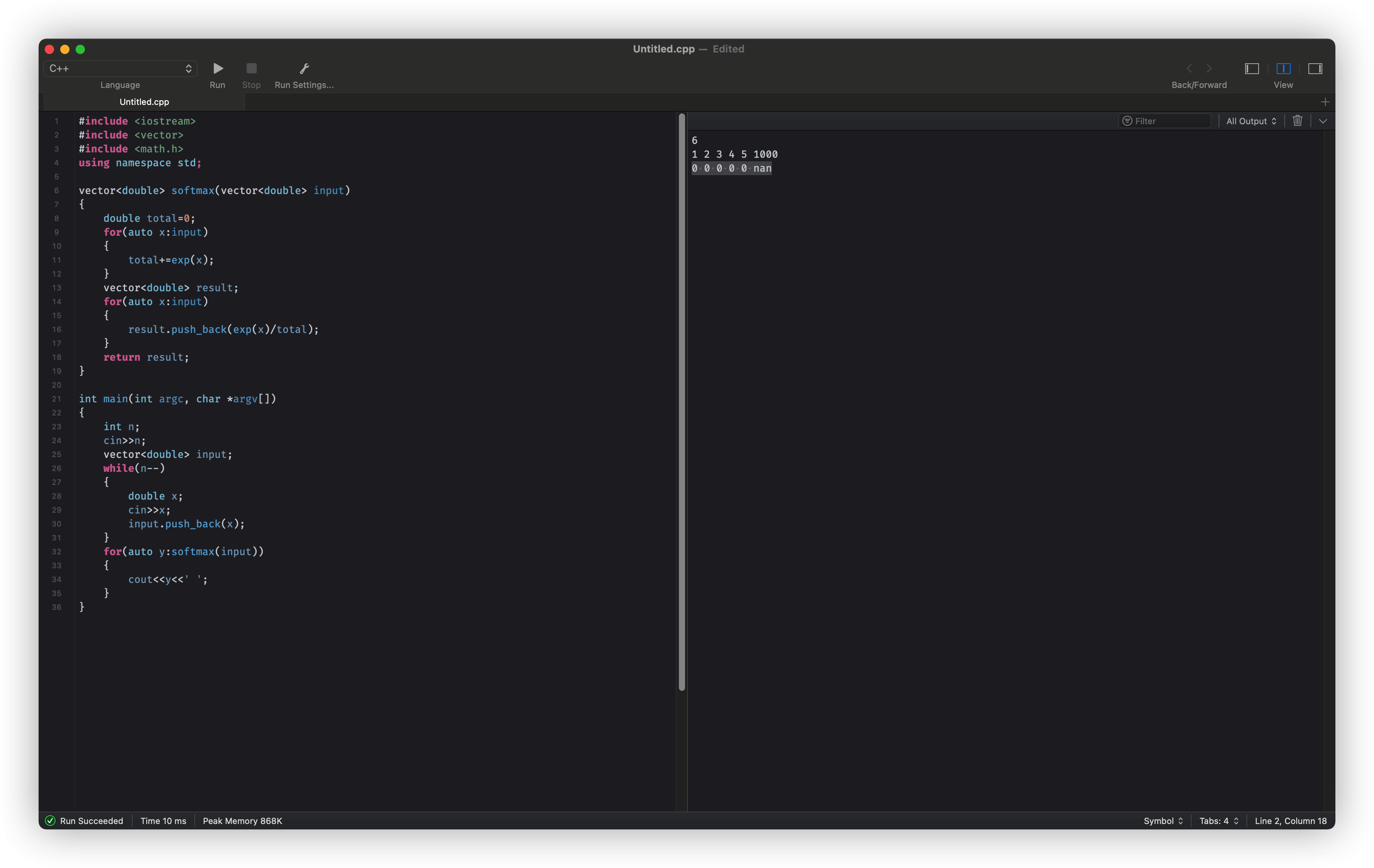The width and height of the screenshot is (1374, 868).
Task: Show left sidebar view icon
Action: 1251,68
